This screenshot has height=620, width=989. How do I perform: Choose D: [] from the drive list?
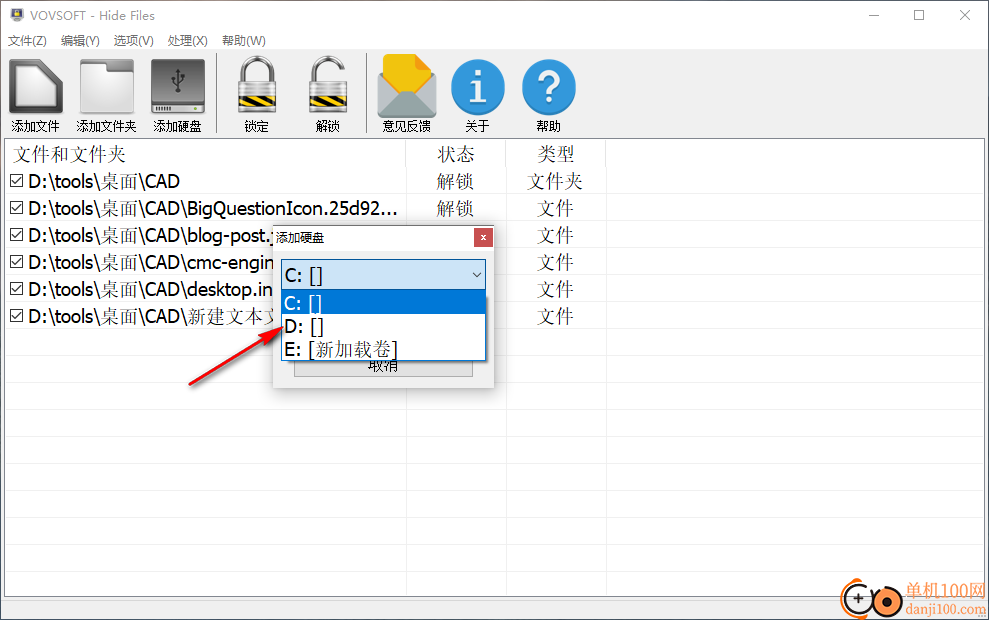(x=383, y=326)
